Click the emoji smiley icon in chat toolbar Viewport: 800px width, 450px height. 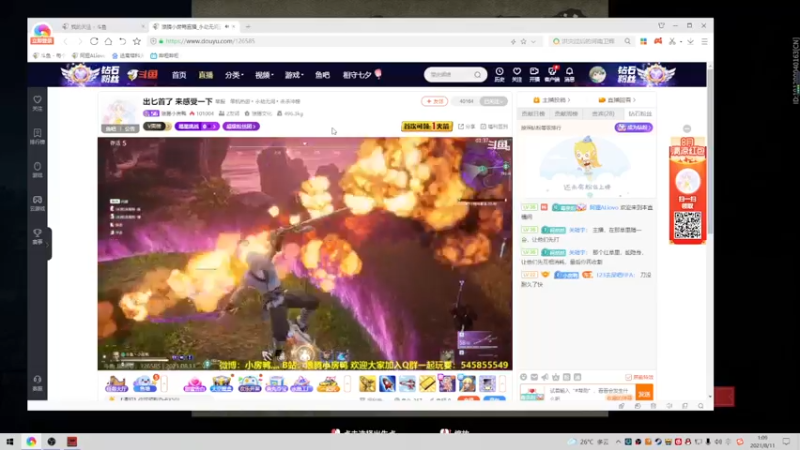[x=523, y=377]
